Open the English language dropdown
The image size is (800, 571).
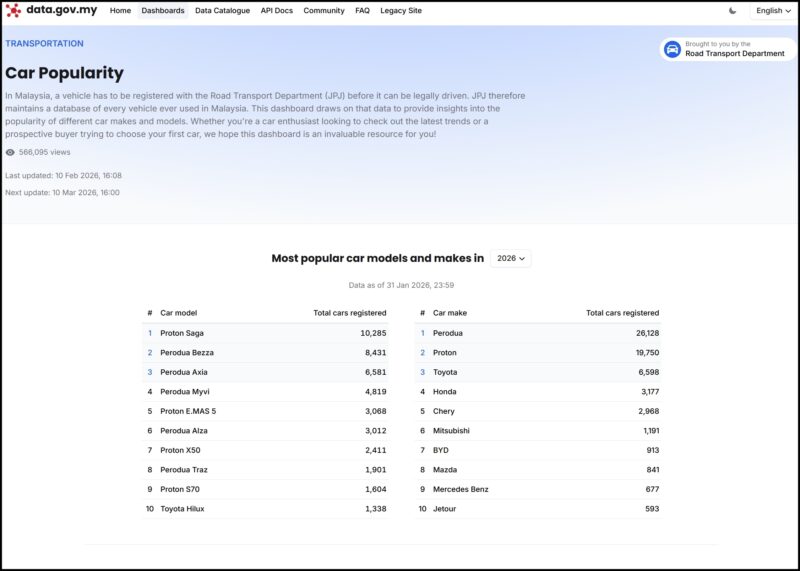tap(773, 11)
